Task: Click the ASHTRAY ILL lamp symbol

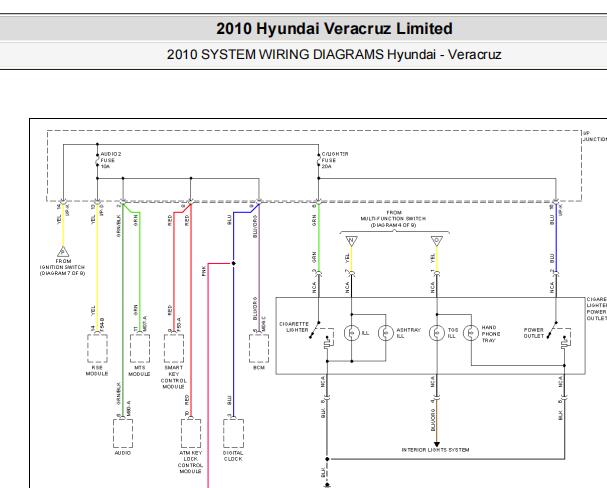Action: pos(386,333)
